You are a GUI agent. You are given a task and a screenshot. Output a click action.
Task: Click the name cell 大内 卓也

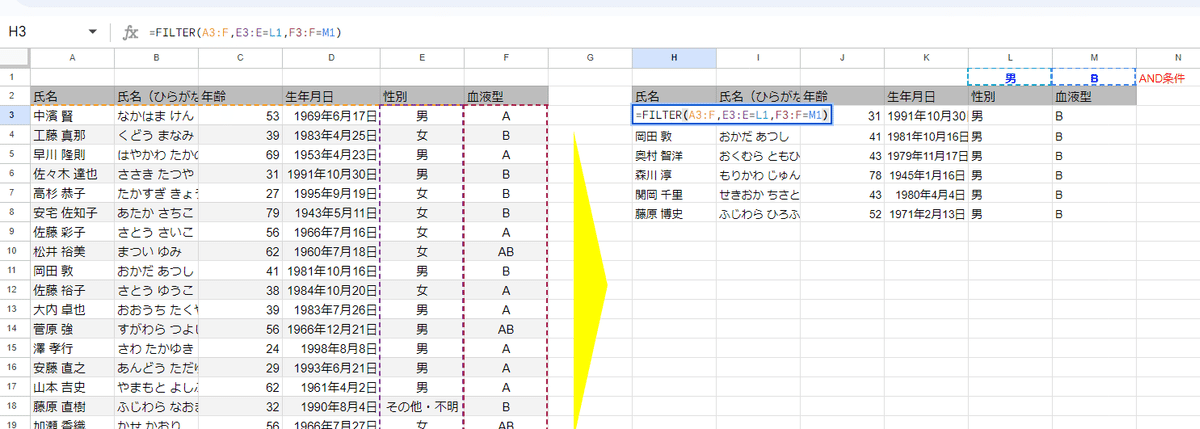point(73,309)
